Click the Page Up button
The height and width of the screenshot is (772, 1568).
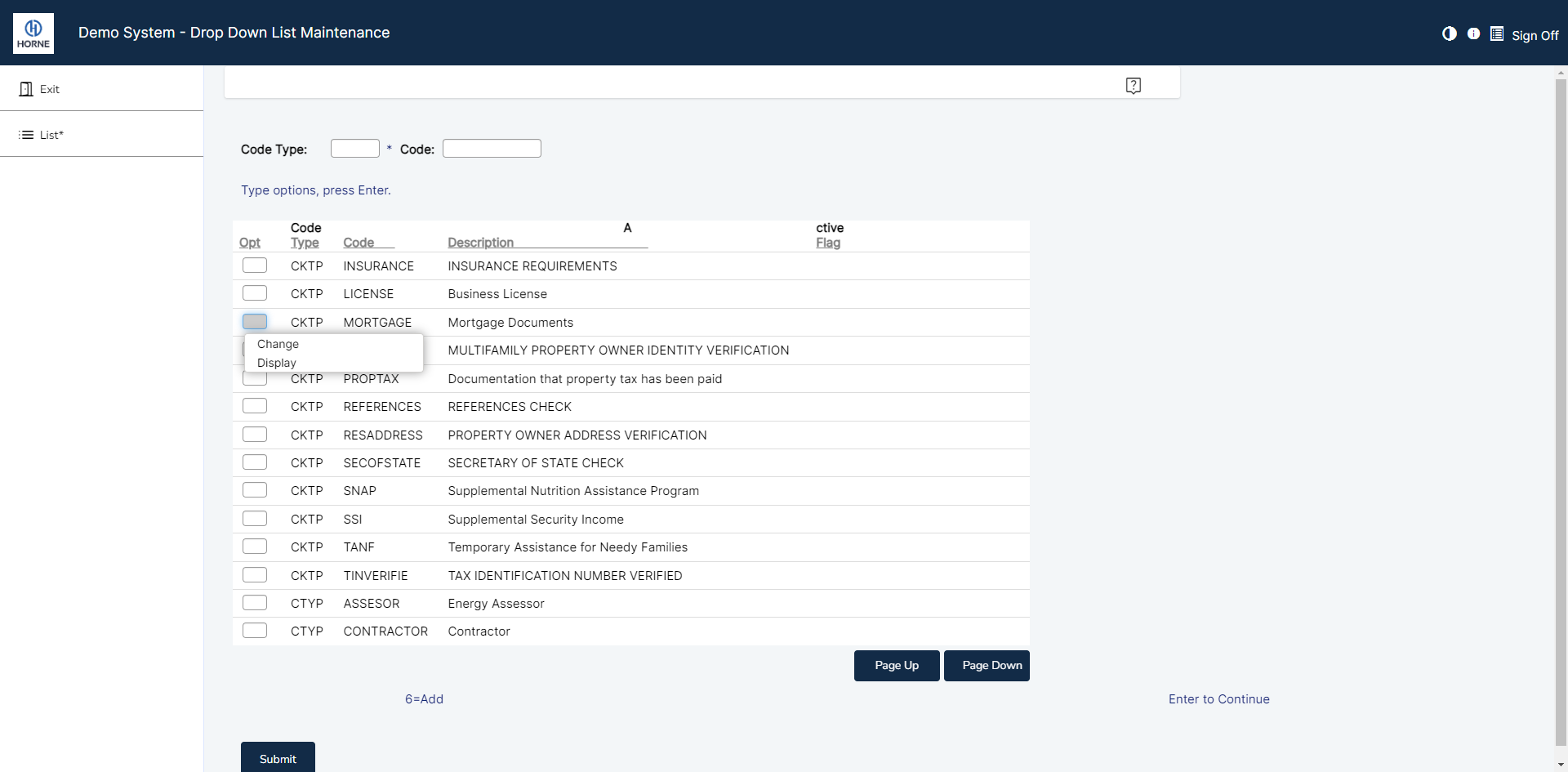point(896,665)
